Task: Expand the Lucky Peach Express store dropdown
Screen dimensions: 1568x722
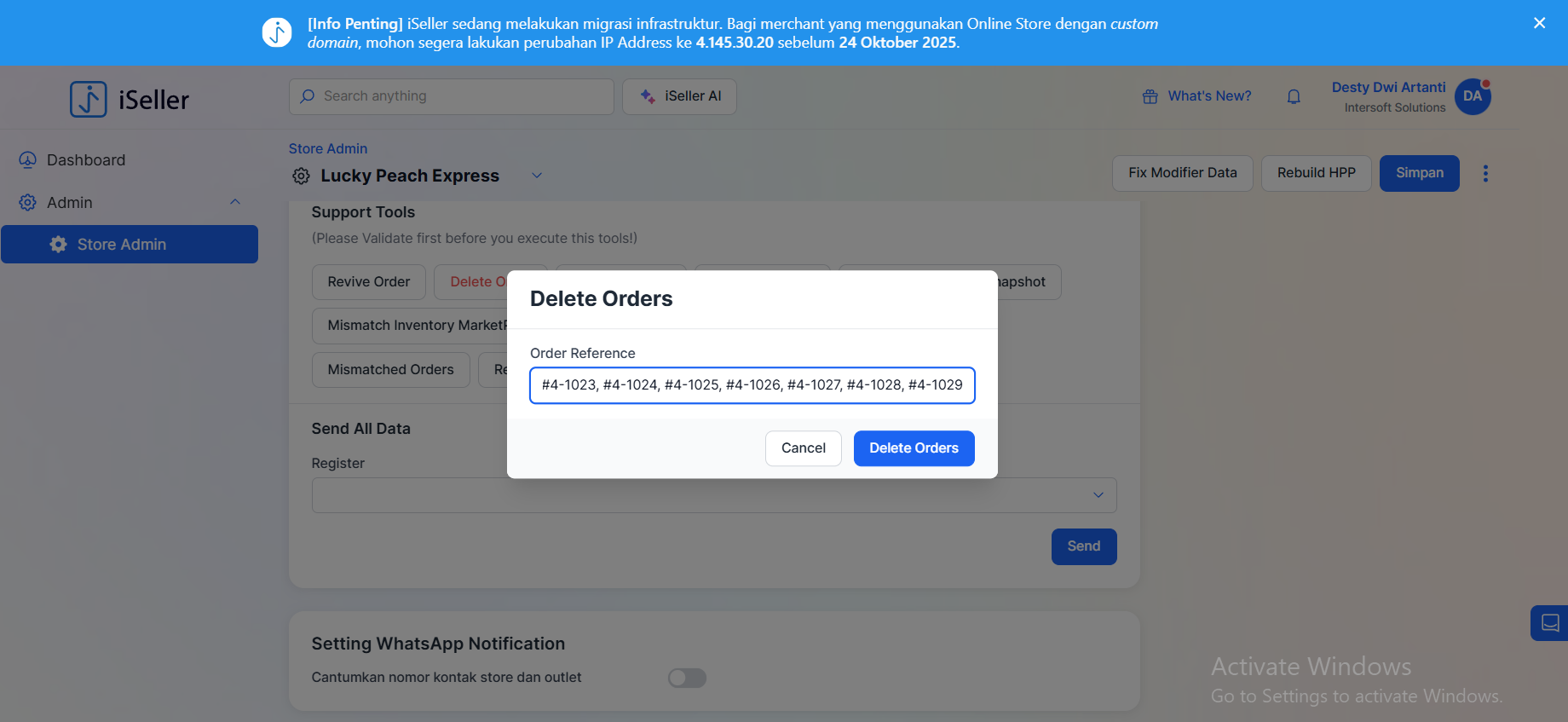Action: pyautogui.click(x=537, y=176)
